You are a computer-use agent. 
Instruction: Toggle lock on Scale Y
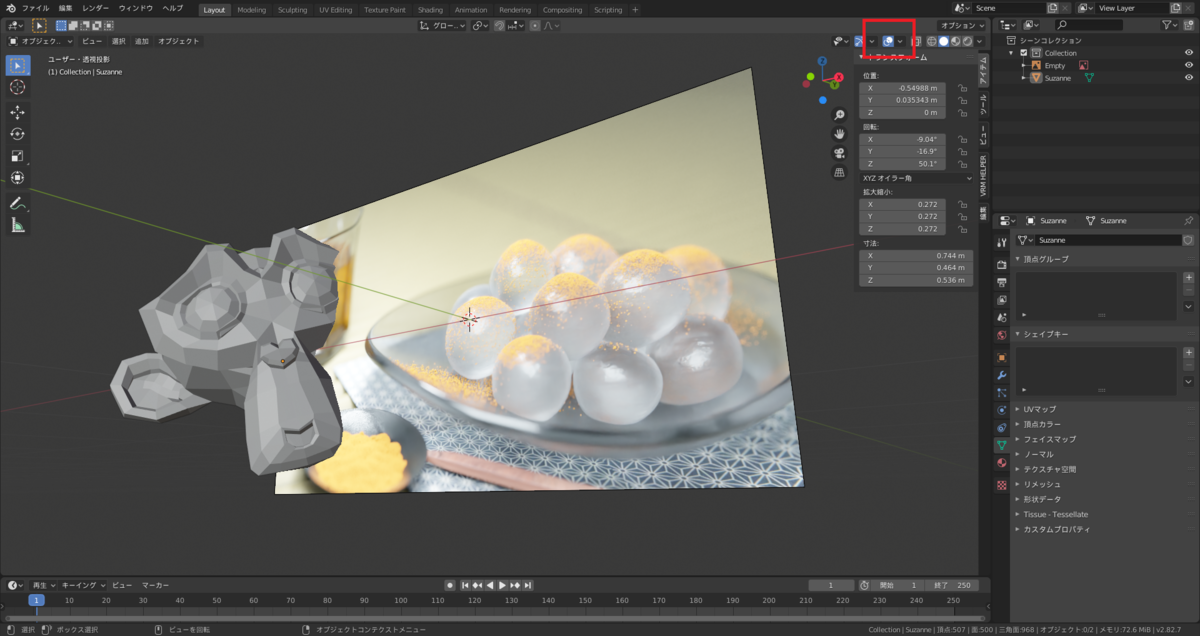click(x=962, y=216)
